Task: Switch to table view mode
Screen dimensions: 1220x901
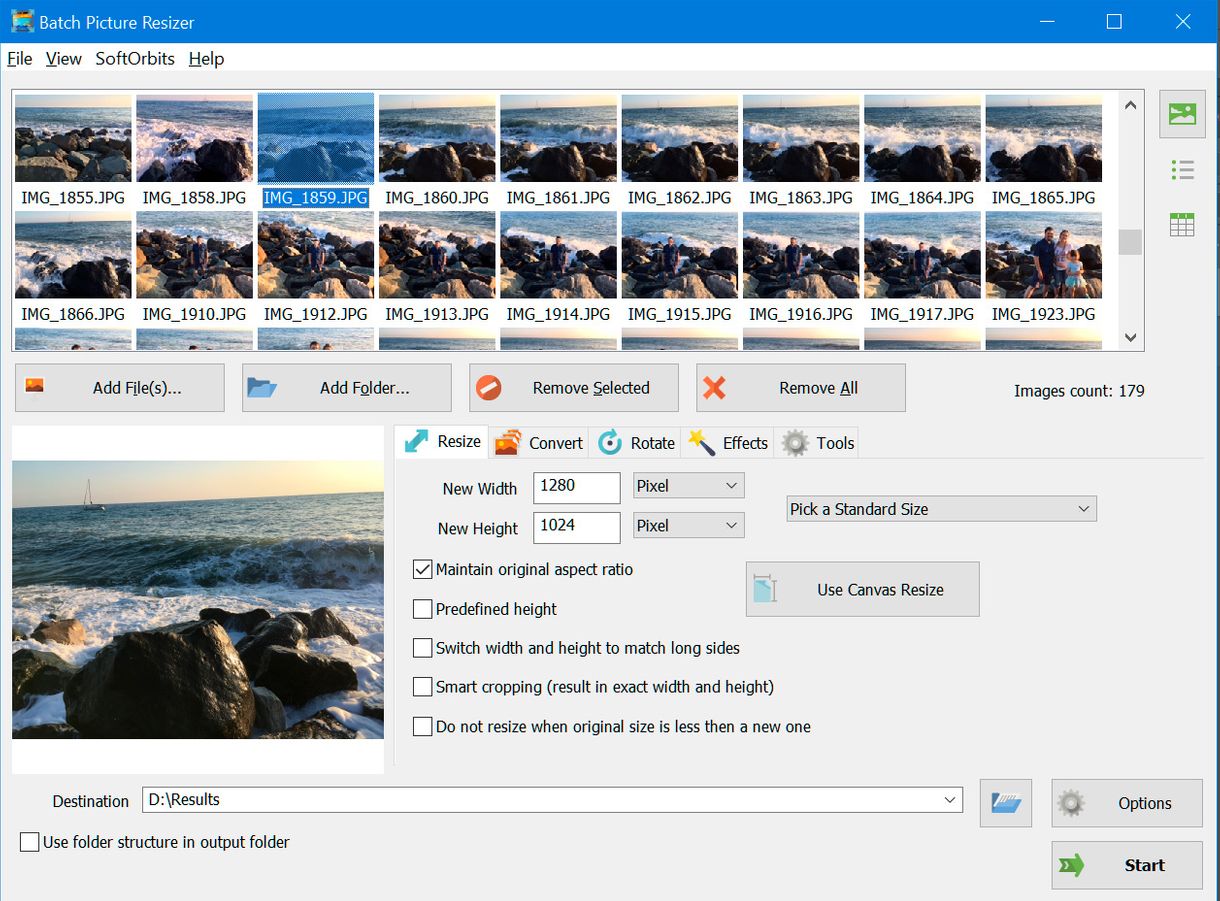Action: (x=1182, y=224)
